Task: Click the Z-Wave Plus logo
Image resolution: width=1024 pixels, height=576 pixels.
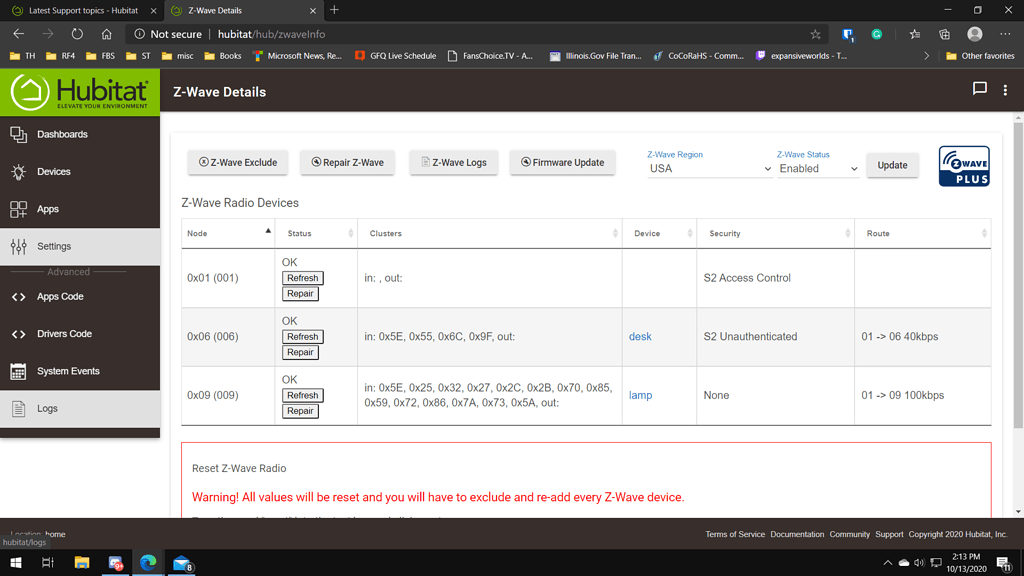Action: click(964, 166)
